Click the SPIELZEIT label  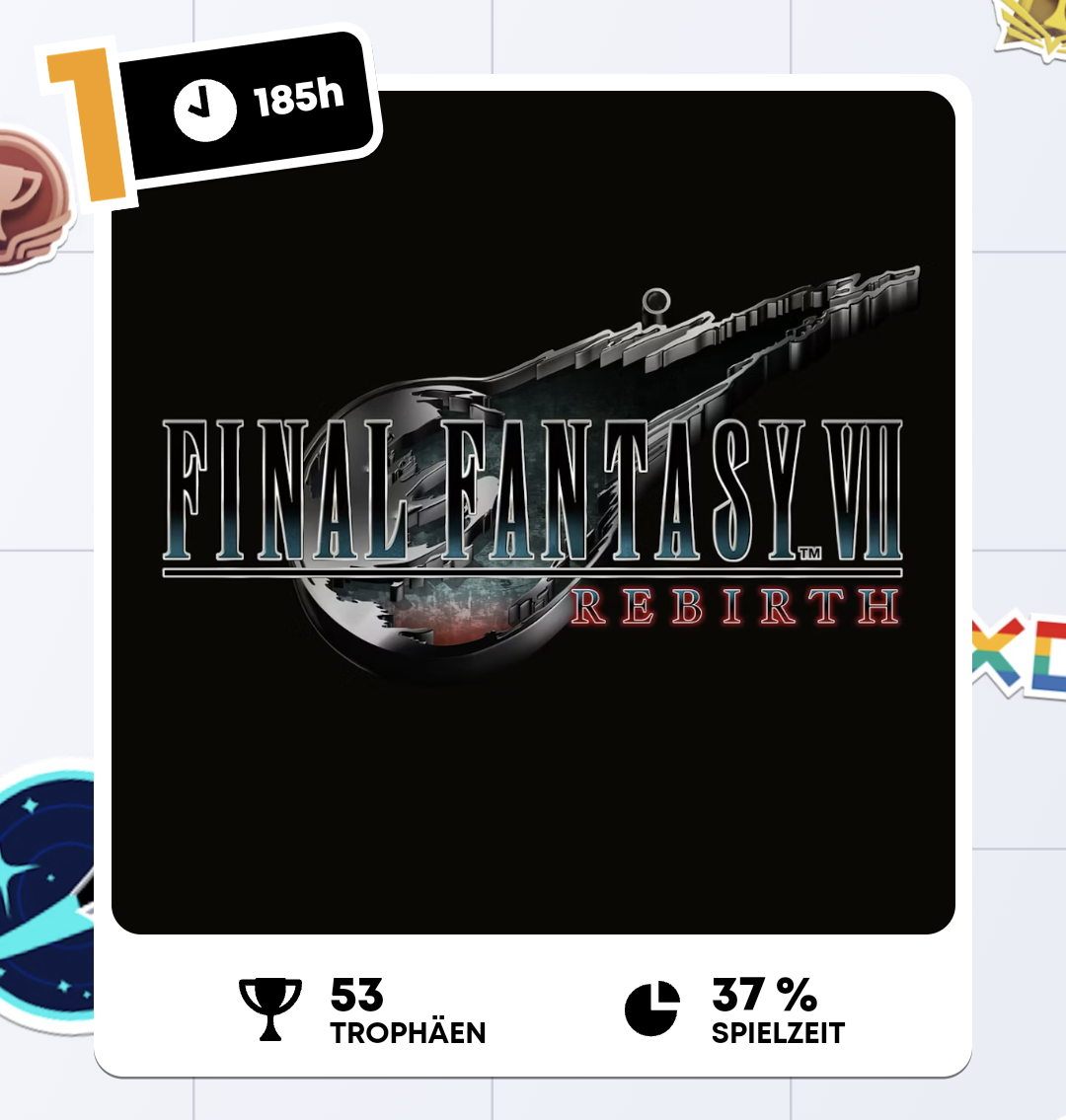point(778,1033)
